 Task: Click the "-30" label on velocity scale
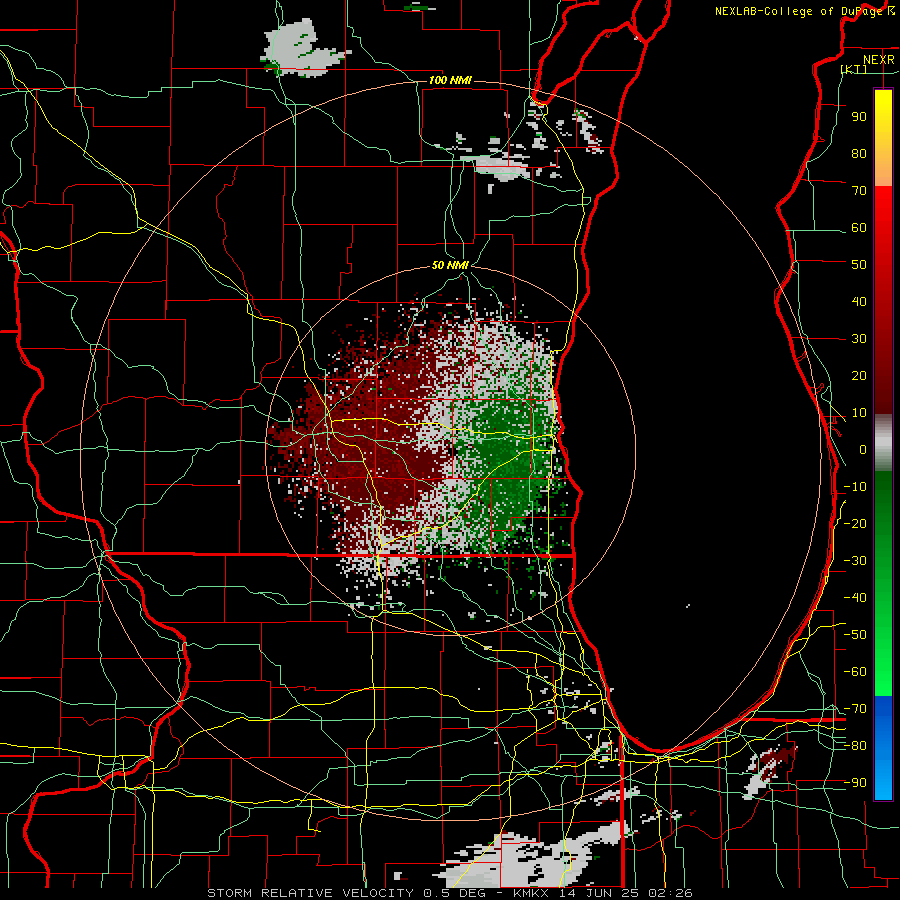tap(855, 561)
